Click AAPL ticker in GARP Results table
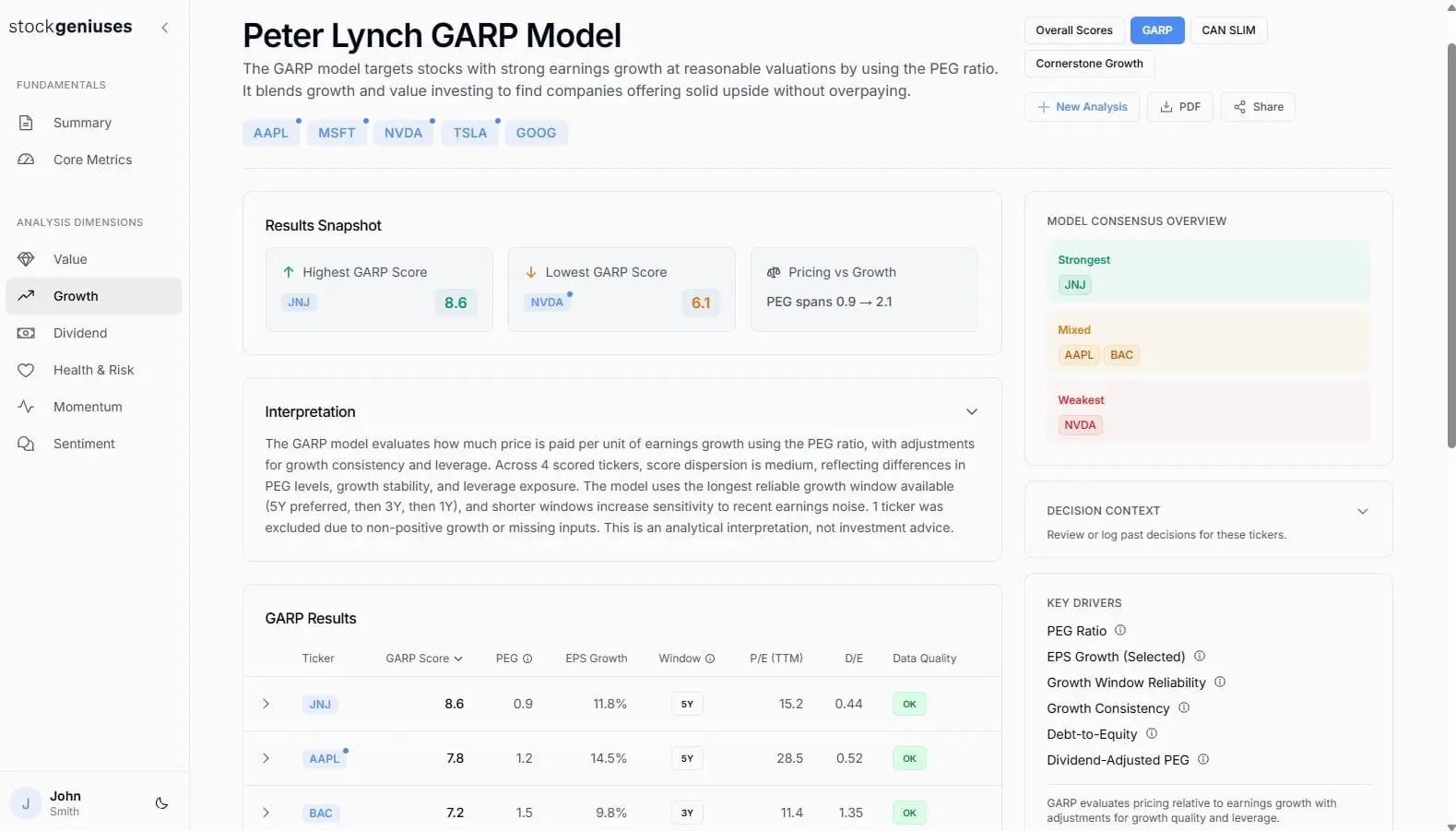This screenshot has width=1456, height=831. coord(325,759)
